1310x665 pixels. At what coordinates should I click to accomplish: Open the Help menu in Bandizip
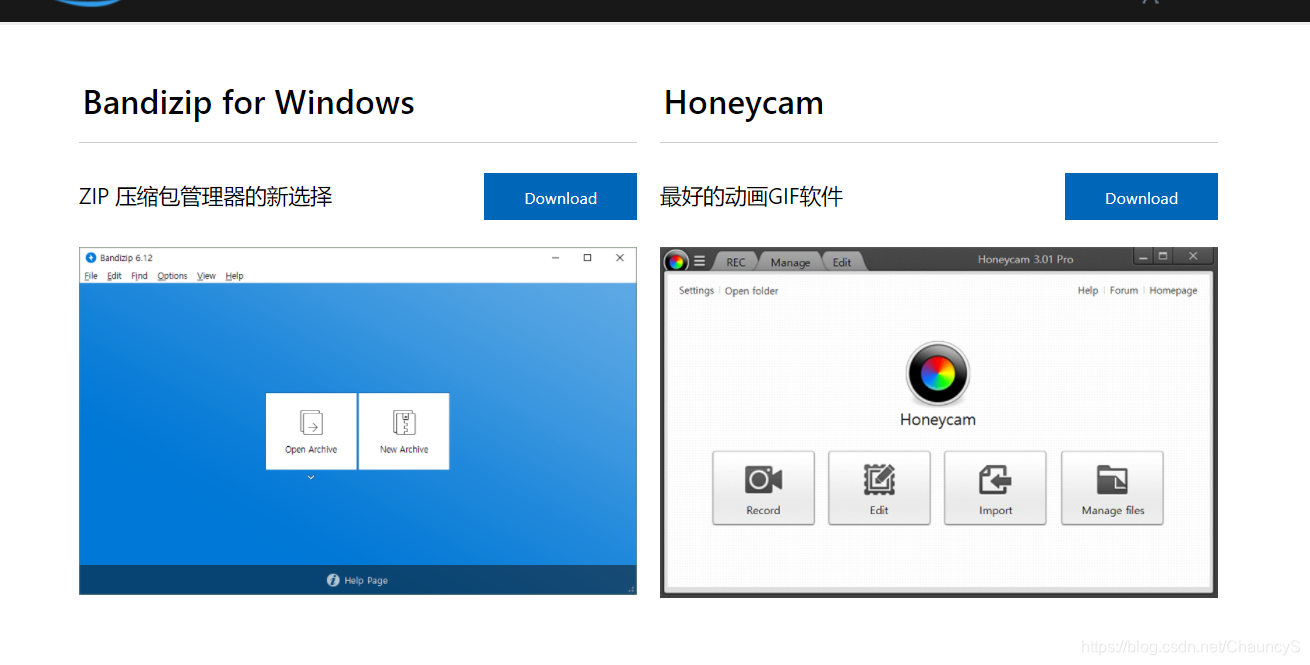[x=234, y=276]
